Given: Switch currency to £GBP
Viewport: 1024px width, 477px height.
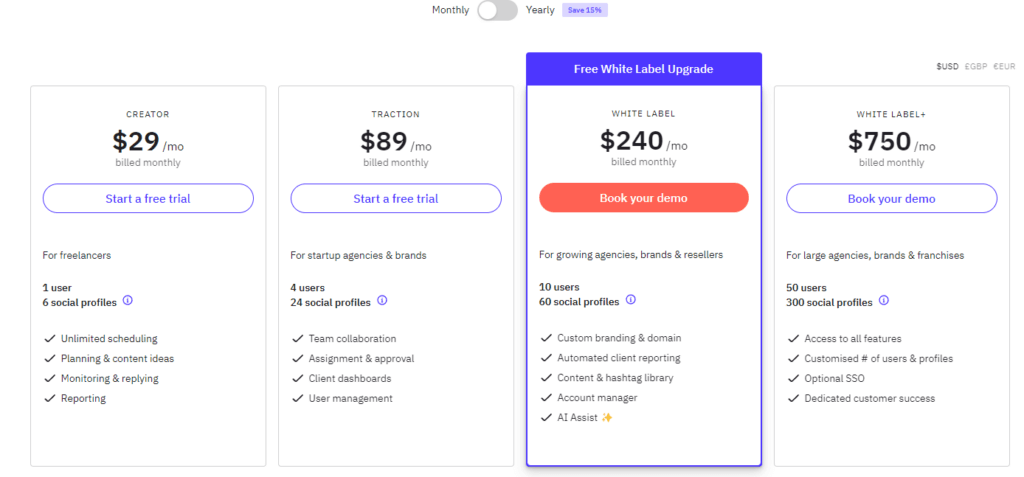Looking at the screenshot, I should tap(976, 67).
